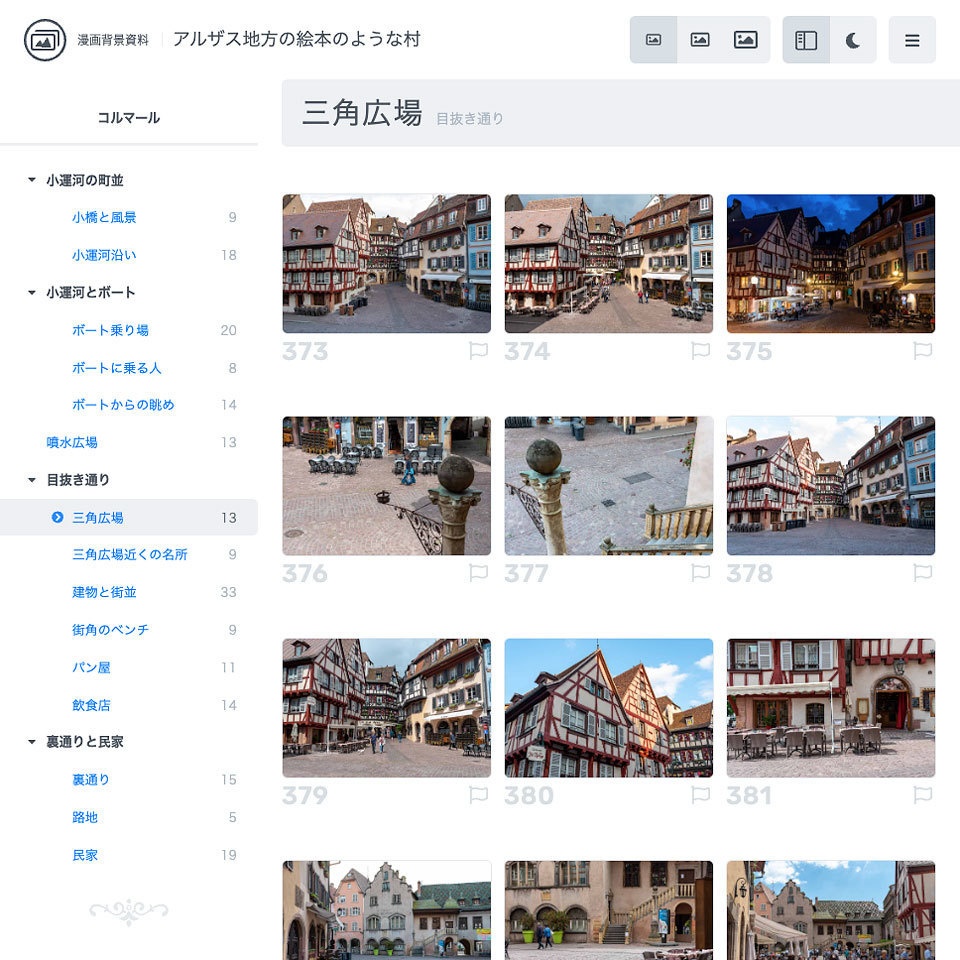Open 小運河沿い category

tap(104, 255)
